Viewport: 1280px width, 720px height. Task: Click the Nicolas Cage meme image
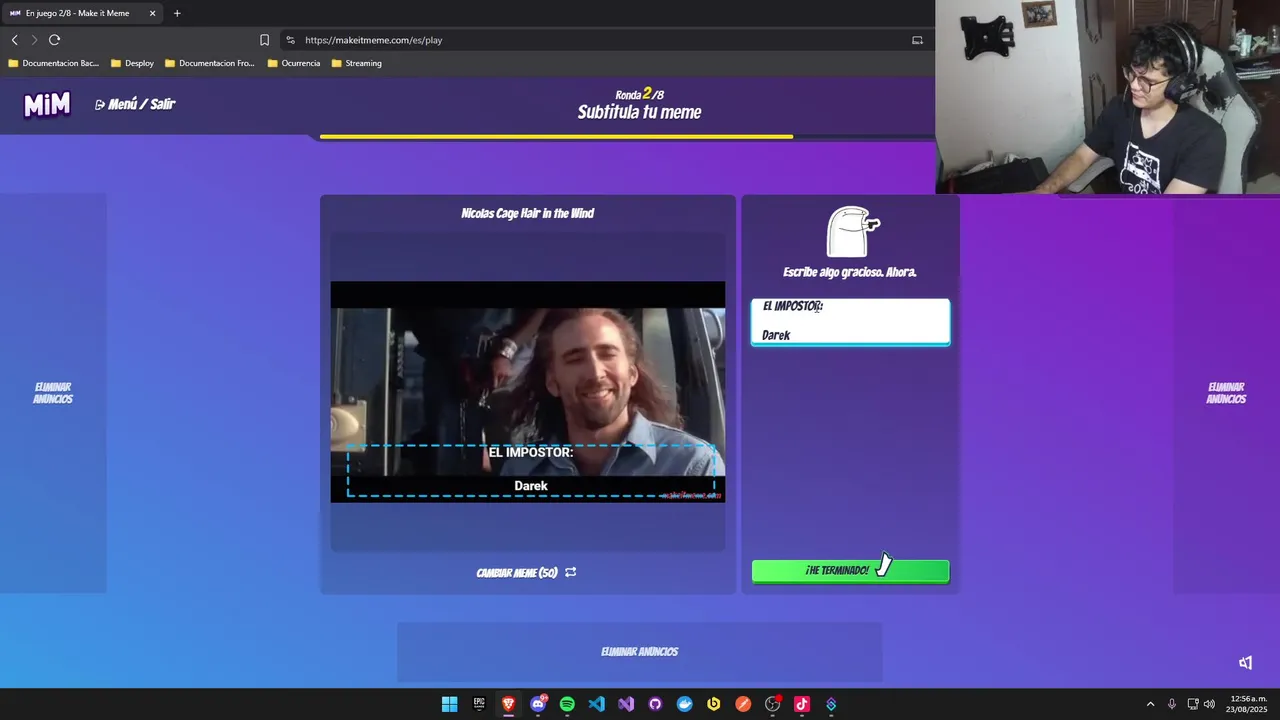(x=528, y=392)
